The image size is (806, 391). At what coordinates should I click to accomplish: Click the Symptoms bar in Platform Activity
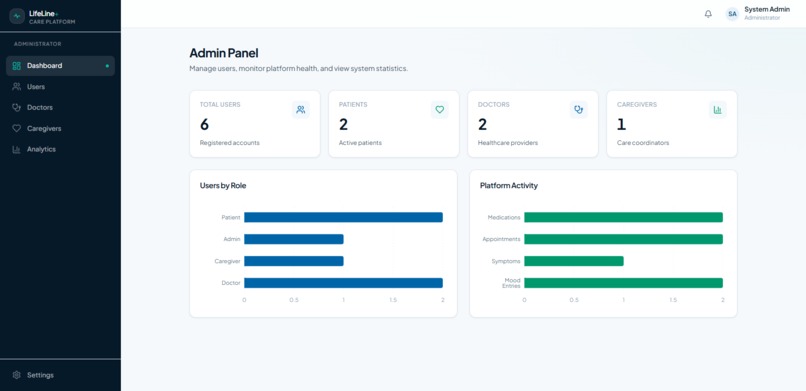click(574, 261)
